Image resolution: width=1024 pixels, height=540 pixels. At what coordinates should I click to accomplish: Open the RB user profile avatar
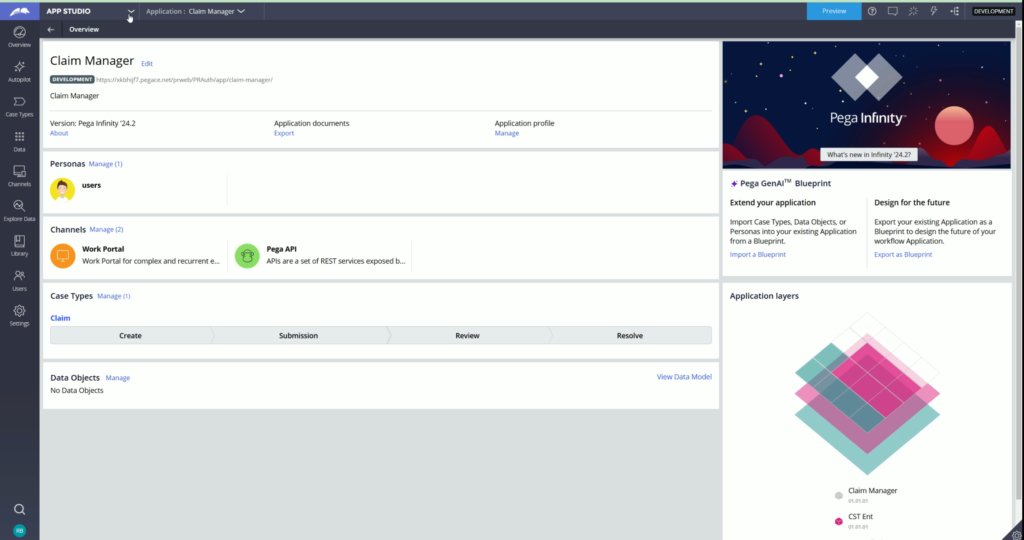pyautogui.click(x=20, y=531)
